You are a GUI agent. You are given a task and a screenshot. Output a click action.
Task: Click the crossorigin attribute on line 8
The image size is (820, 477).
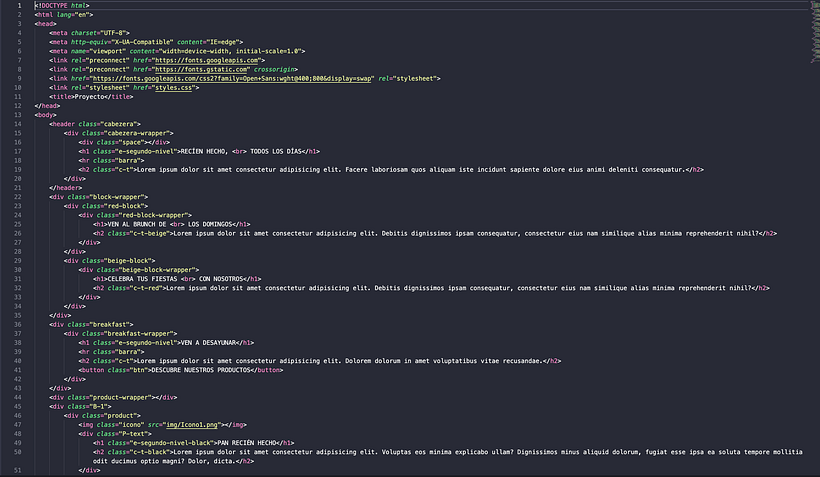(x=274, y=69)
